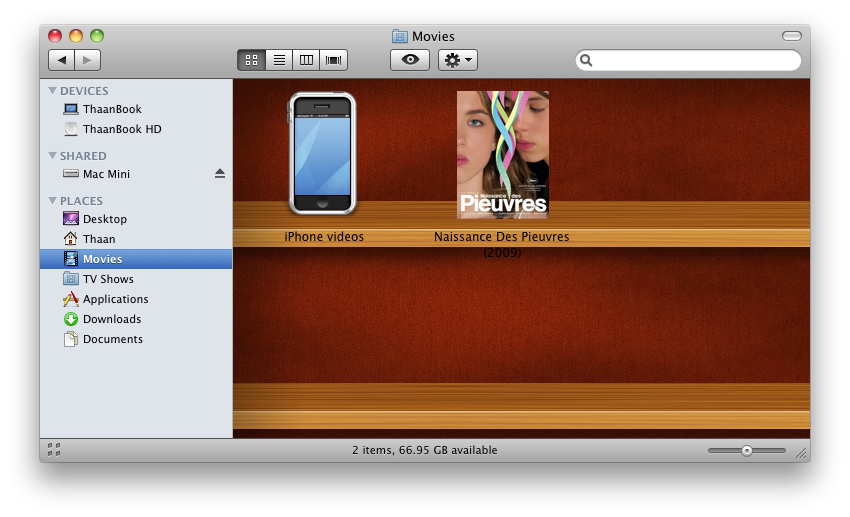Focus the Finder search field
The image size is (850, 517).
point(688,60)
